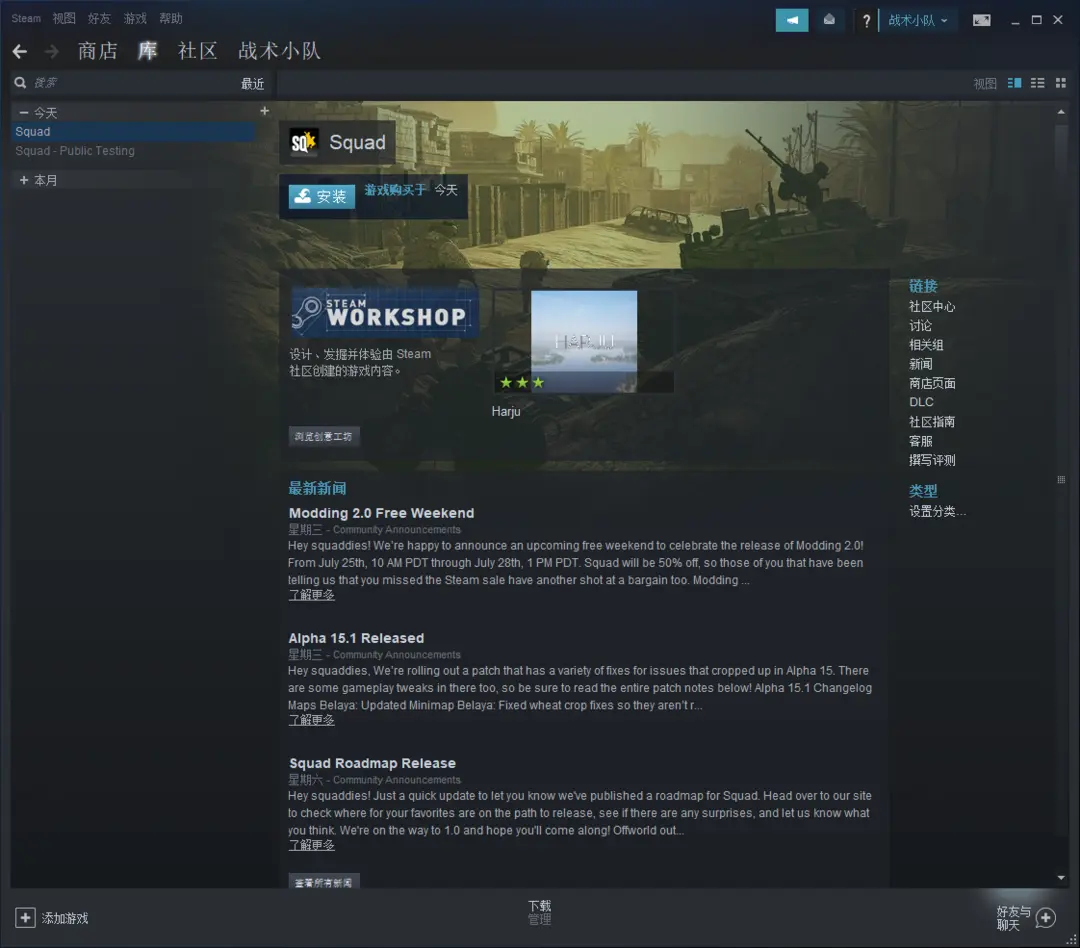Open the 游戏 menu
This screenshot has height=948, width=1080.
tap(135, 19)
